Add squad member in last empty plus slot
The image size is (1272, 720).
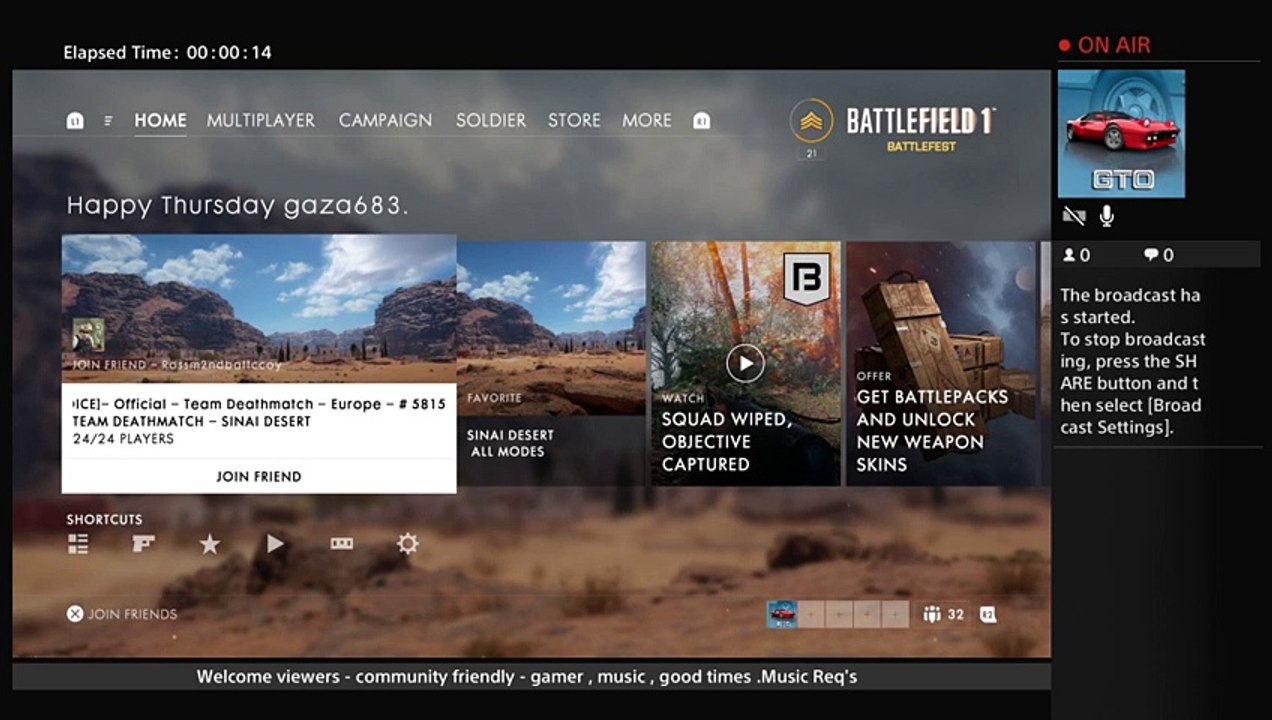895,614
